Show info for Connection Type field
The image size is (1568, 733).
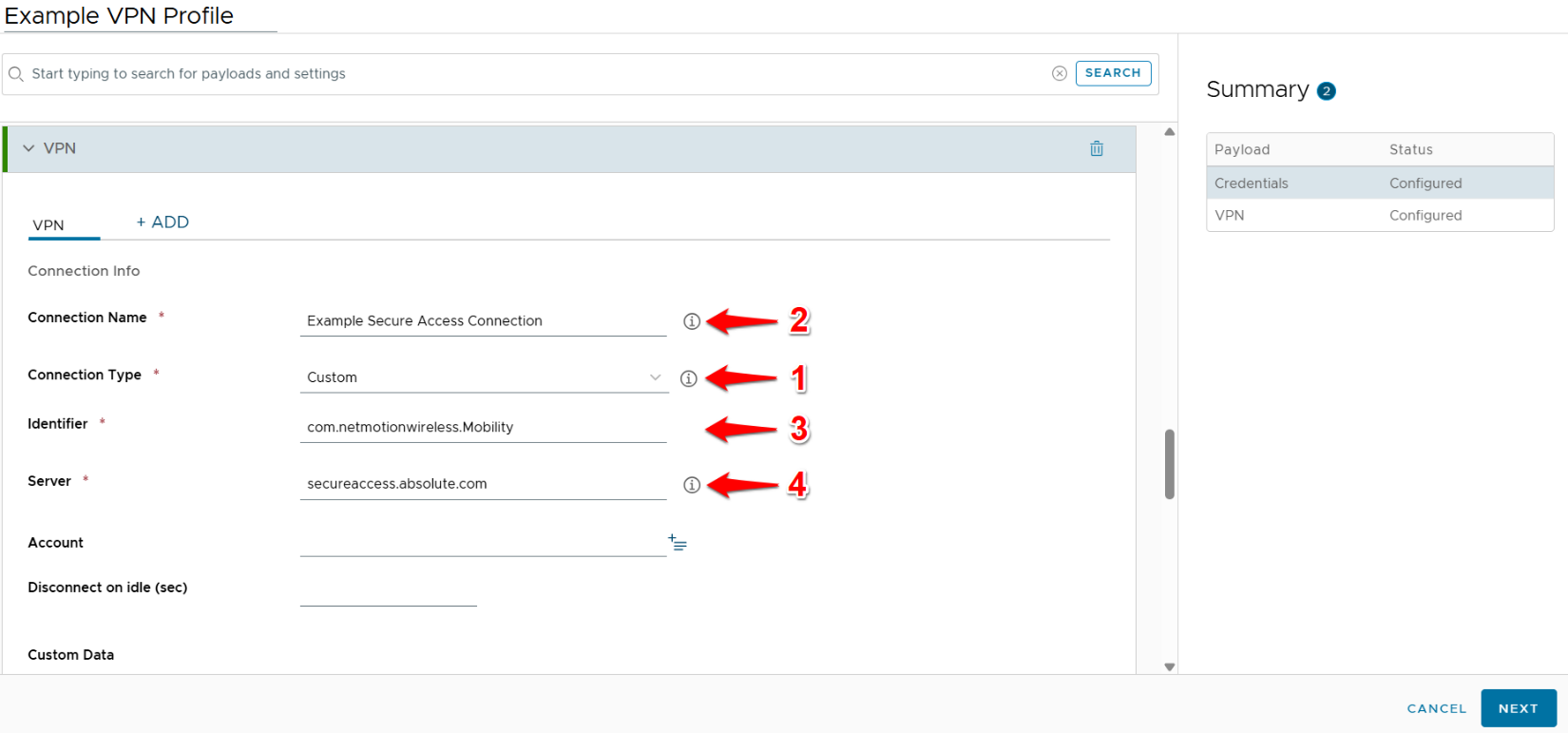point(689,378)
